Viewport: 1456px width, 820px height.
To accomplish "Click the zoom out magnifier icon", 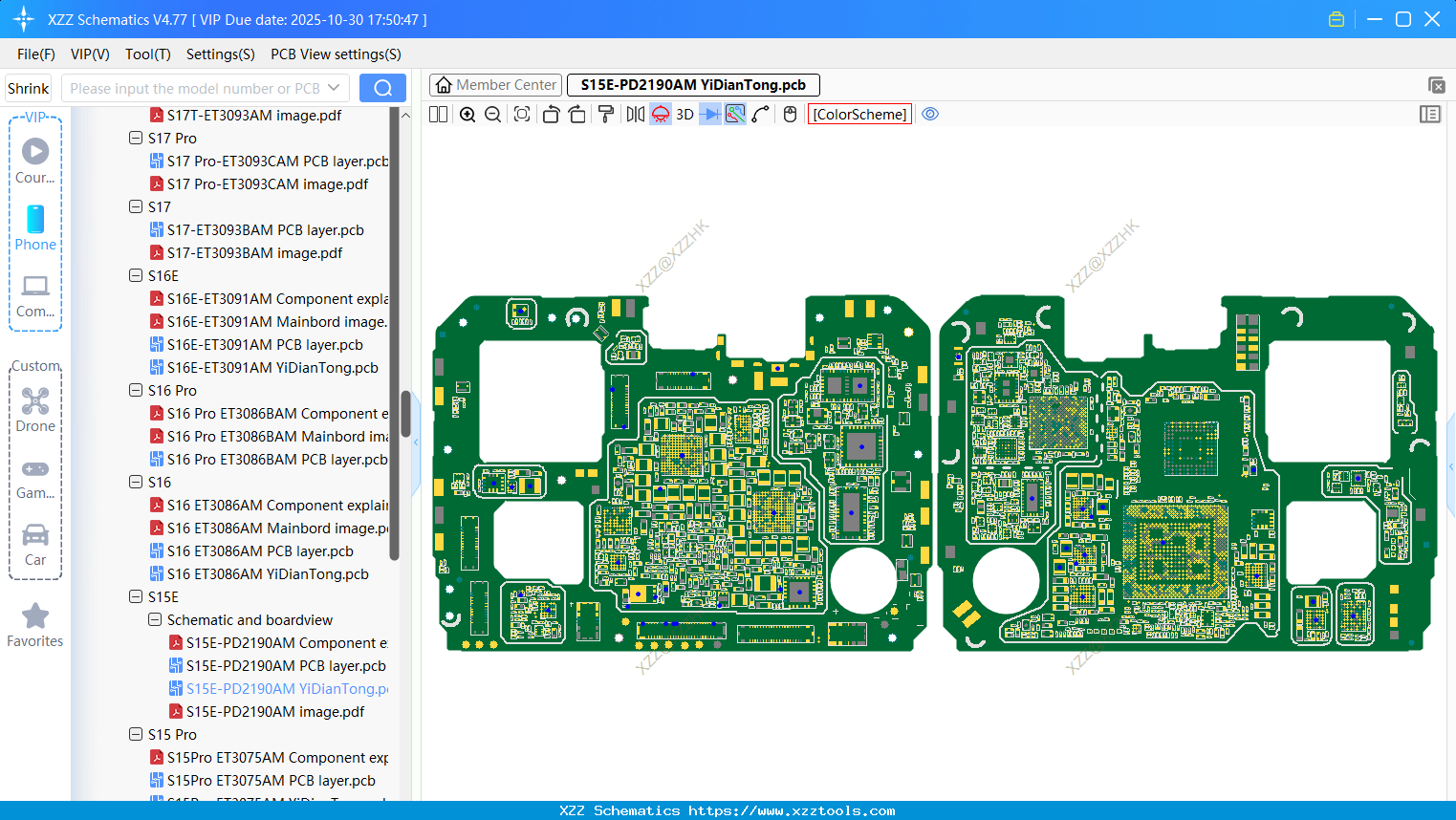I will pyautogui.click(x=493, y=115).
